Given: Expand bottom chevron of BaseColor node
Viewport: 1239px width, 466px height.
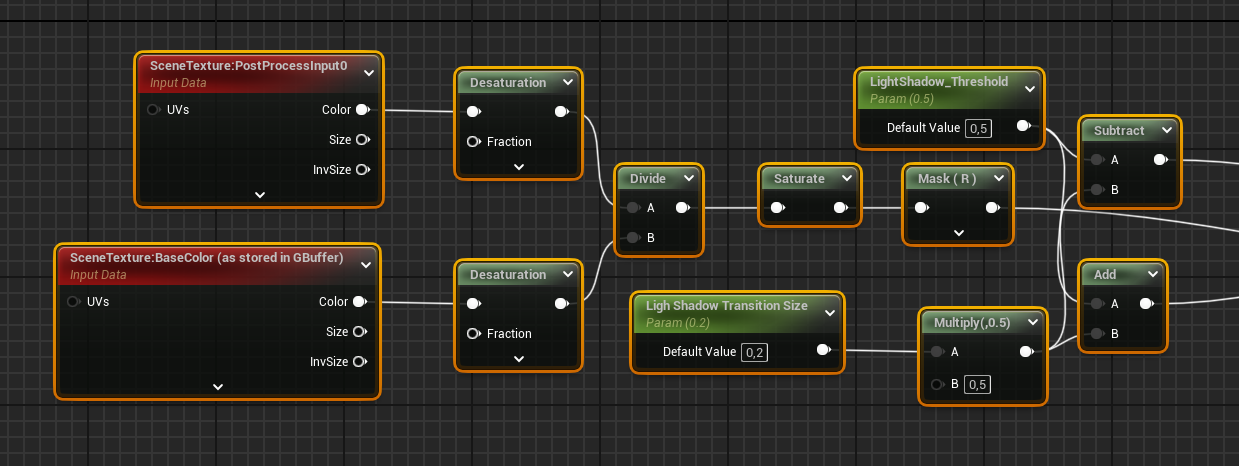Looking at the screenshot, I should (x=218, y=387).
